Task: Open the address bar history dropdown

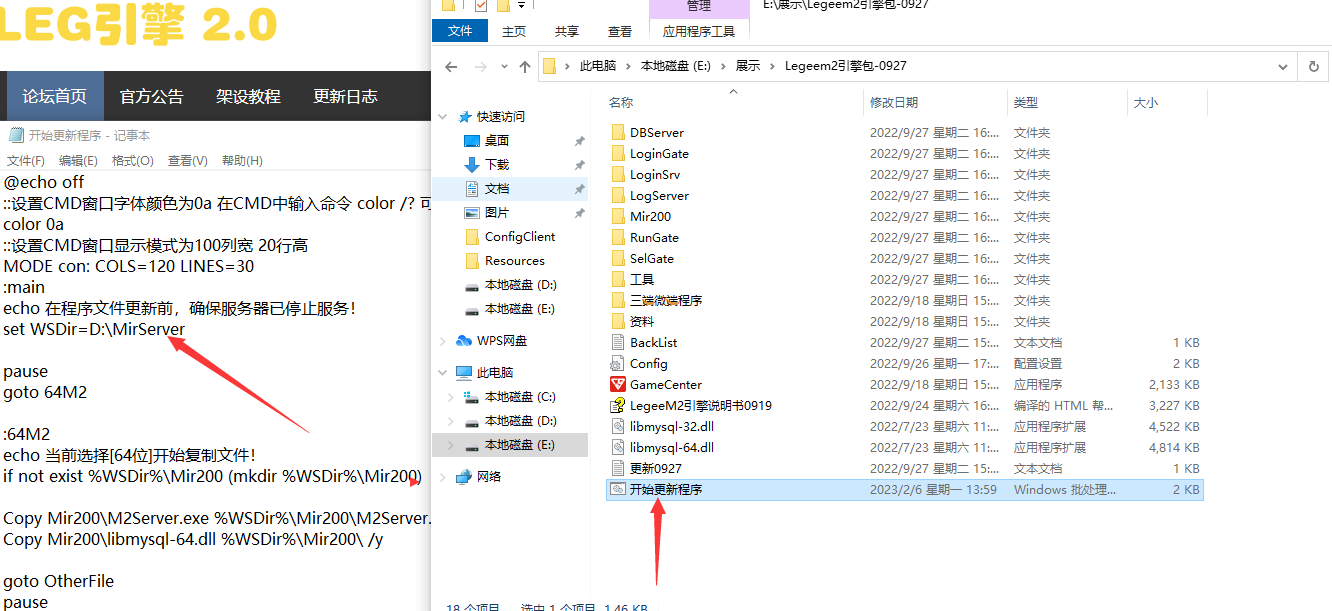Action: (x=1284, y=67)
